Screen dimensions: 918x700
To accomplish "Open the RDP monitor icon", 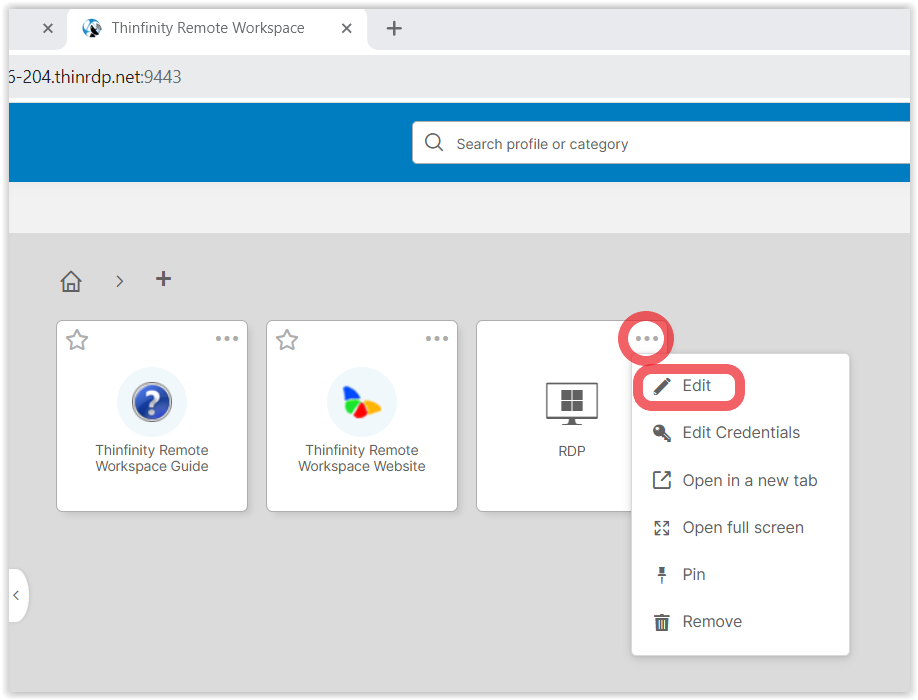I will tap(571, 403).
